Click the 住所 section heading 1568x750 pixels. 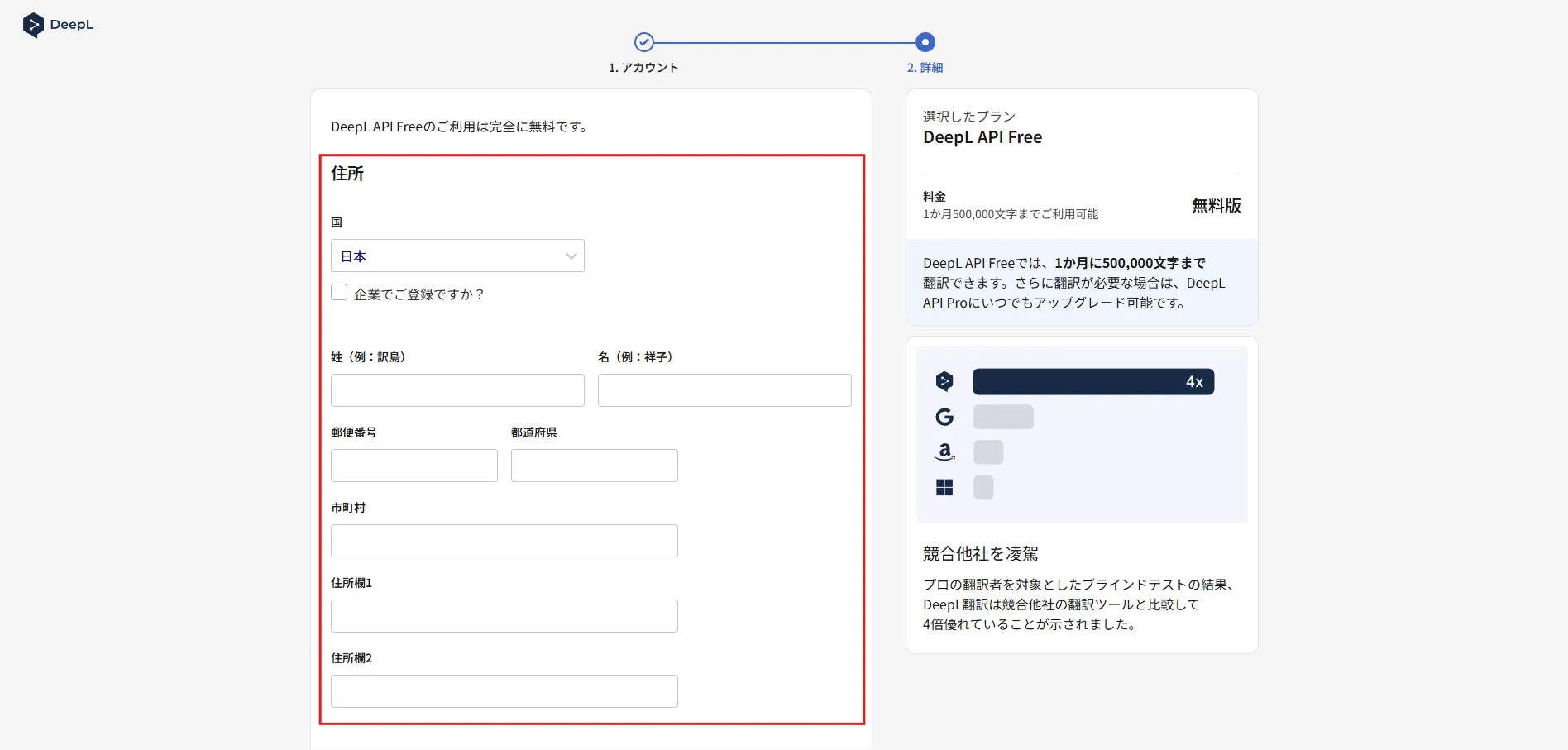point(347,174)
